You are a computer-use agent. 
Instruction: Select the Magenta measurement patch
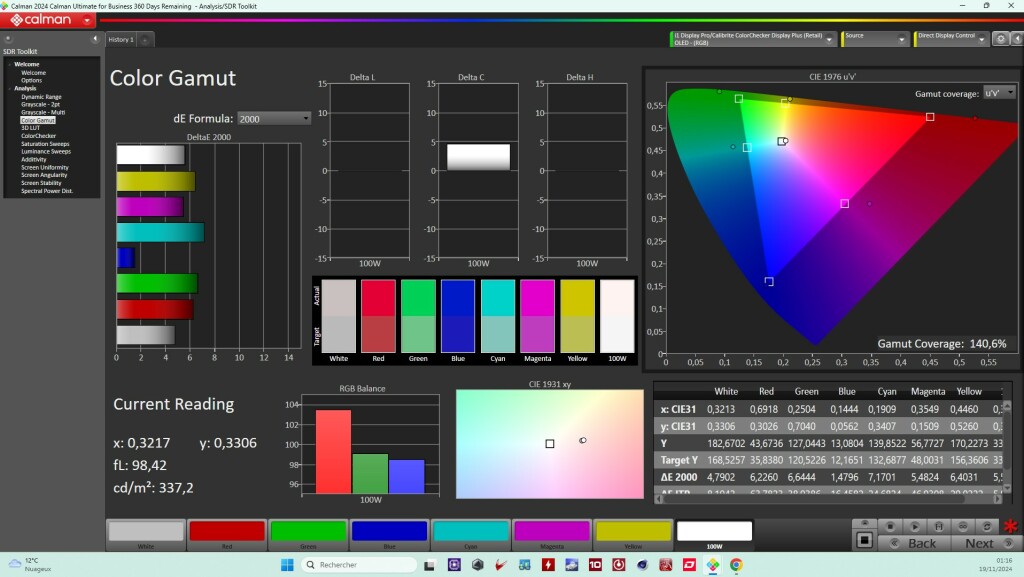coord(552,535)
